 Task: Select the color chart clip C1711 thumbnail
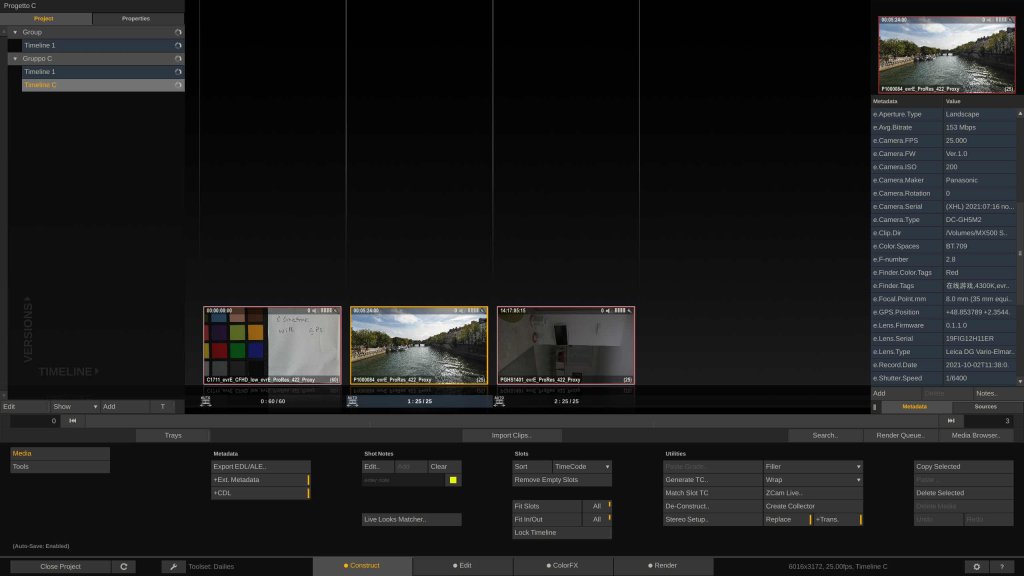pos(272,345)
